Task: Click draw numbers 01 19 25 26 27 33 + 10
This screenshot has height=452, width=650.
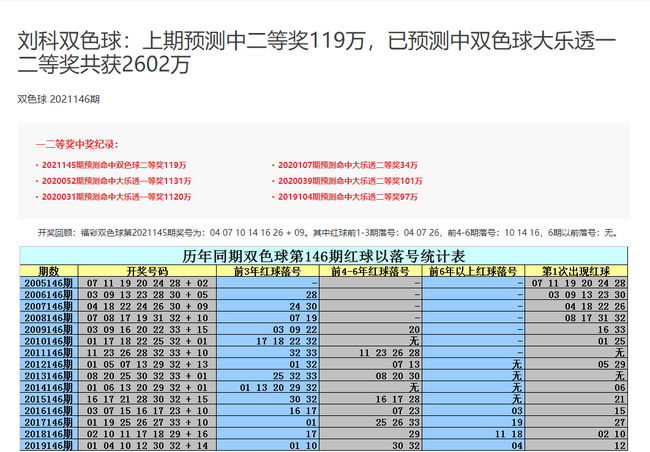Action: coord(147,422)
